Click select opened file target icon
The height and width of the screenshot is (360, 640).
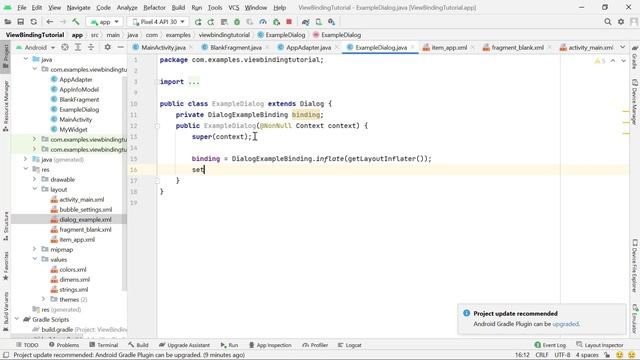(65, 47)
